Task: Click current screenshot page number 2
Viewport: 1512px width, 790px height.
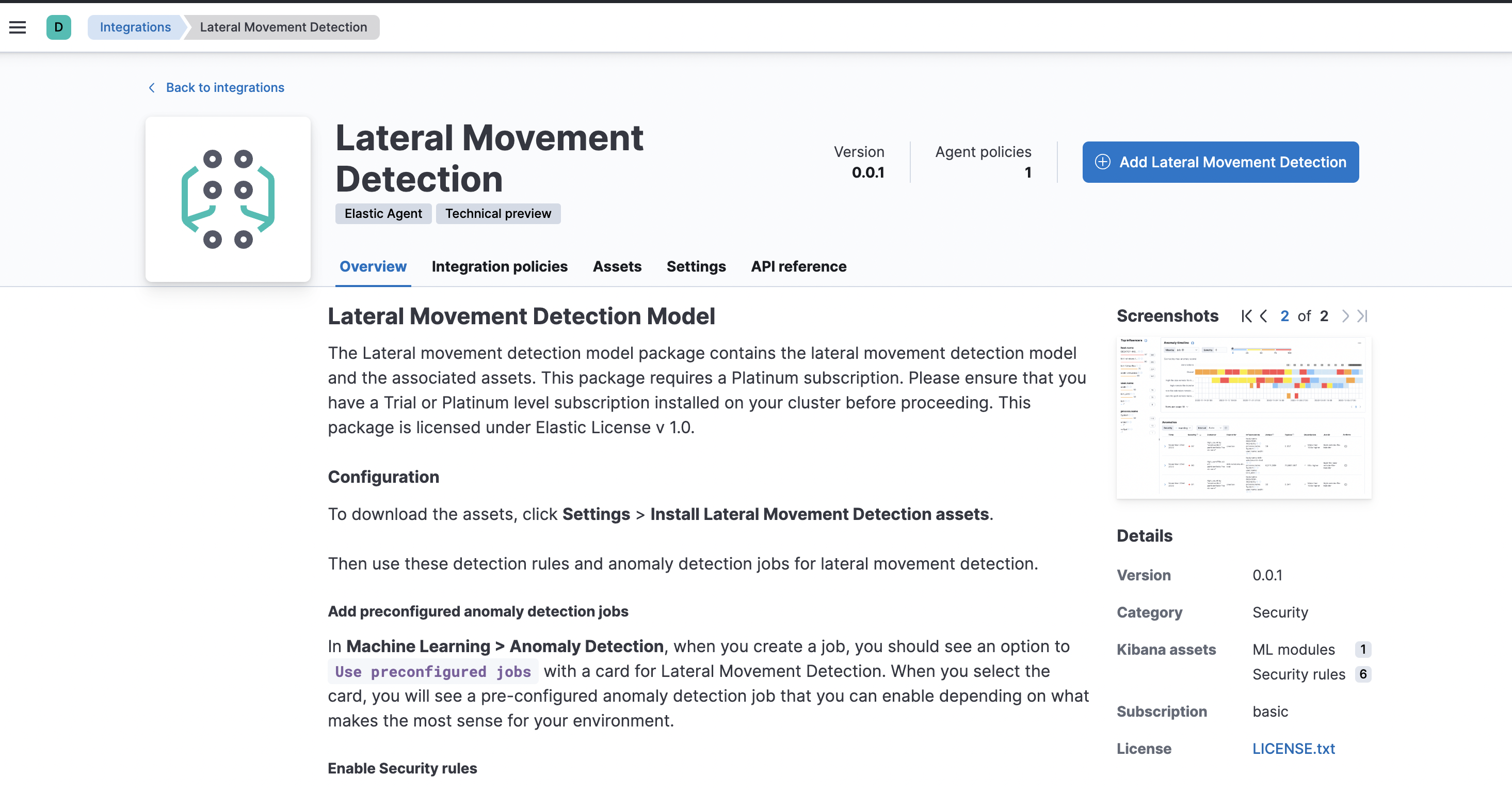Action: click(x=1284, y=317)
